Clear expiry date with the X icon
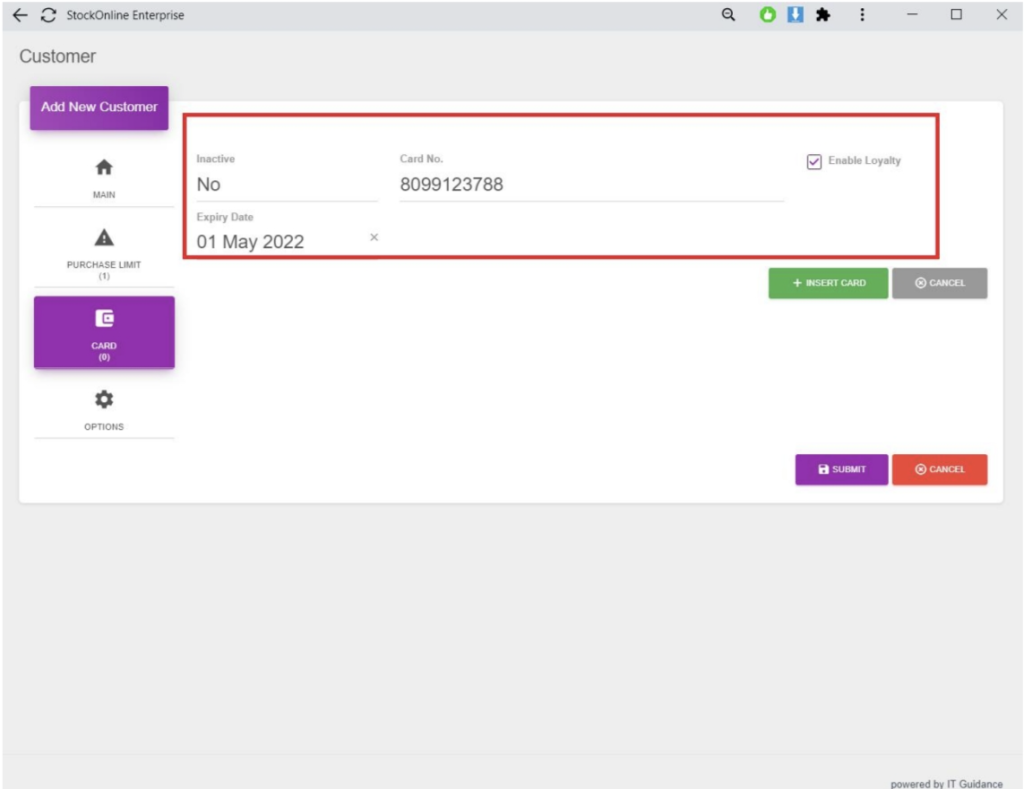 click(x=374, y=237)
